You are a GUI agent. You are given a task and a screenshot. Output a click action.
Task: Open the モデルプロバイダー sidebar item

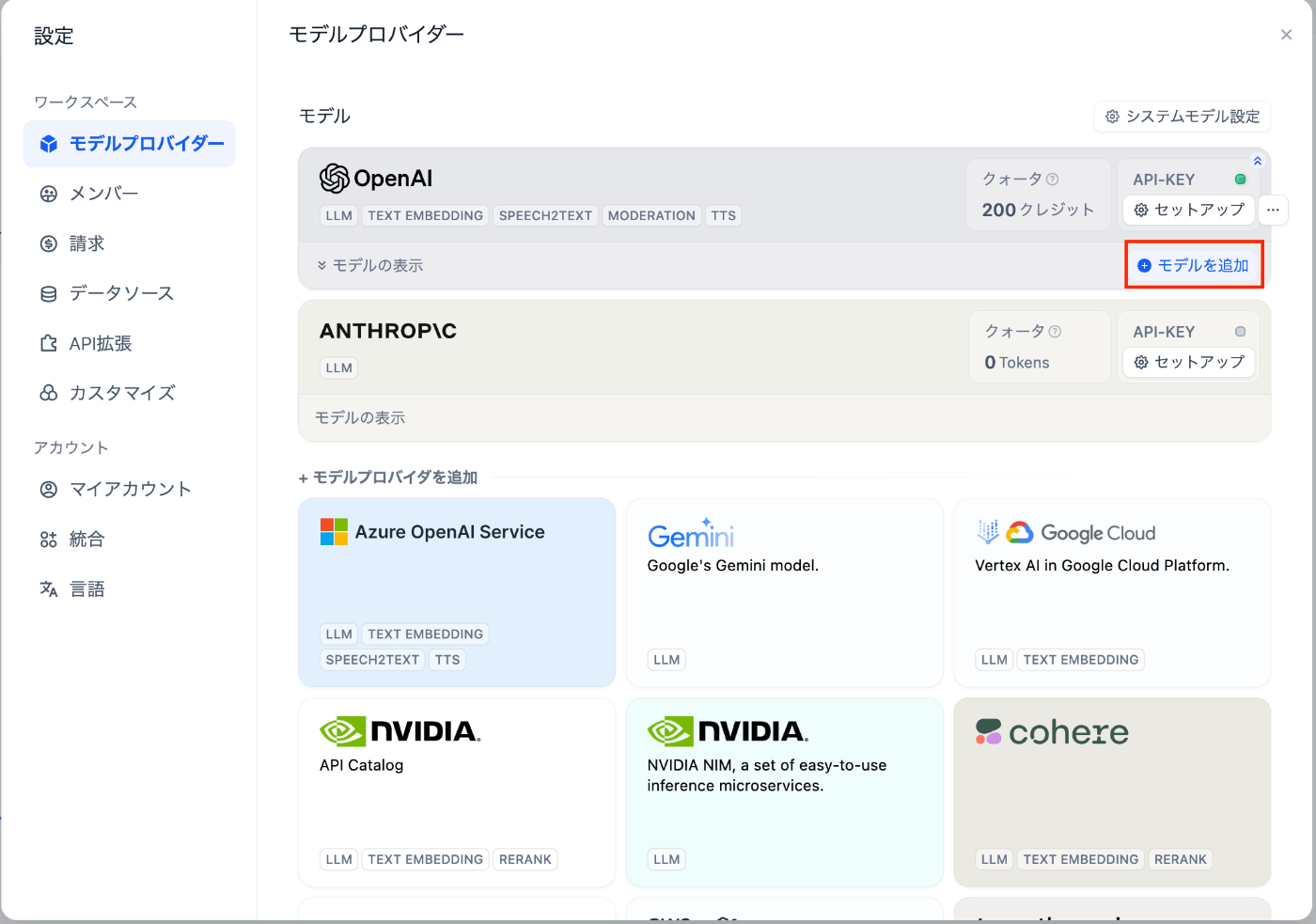point(130,144)
